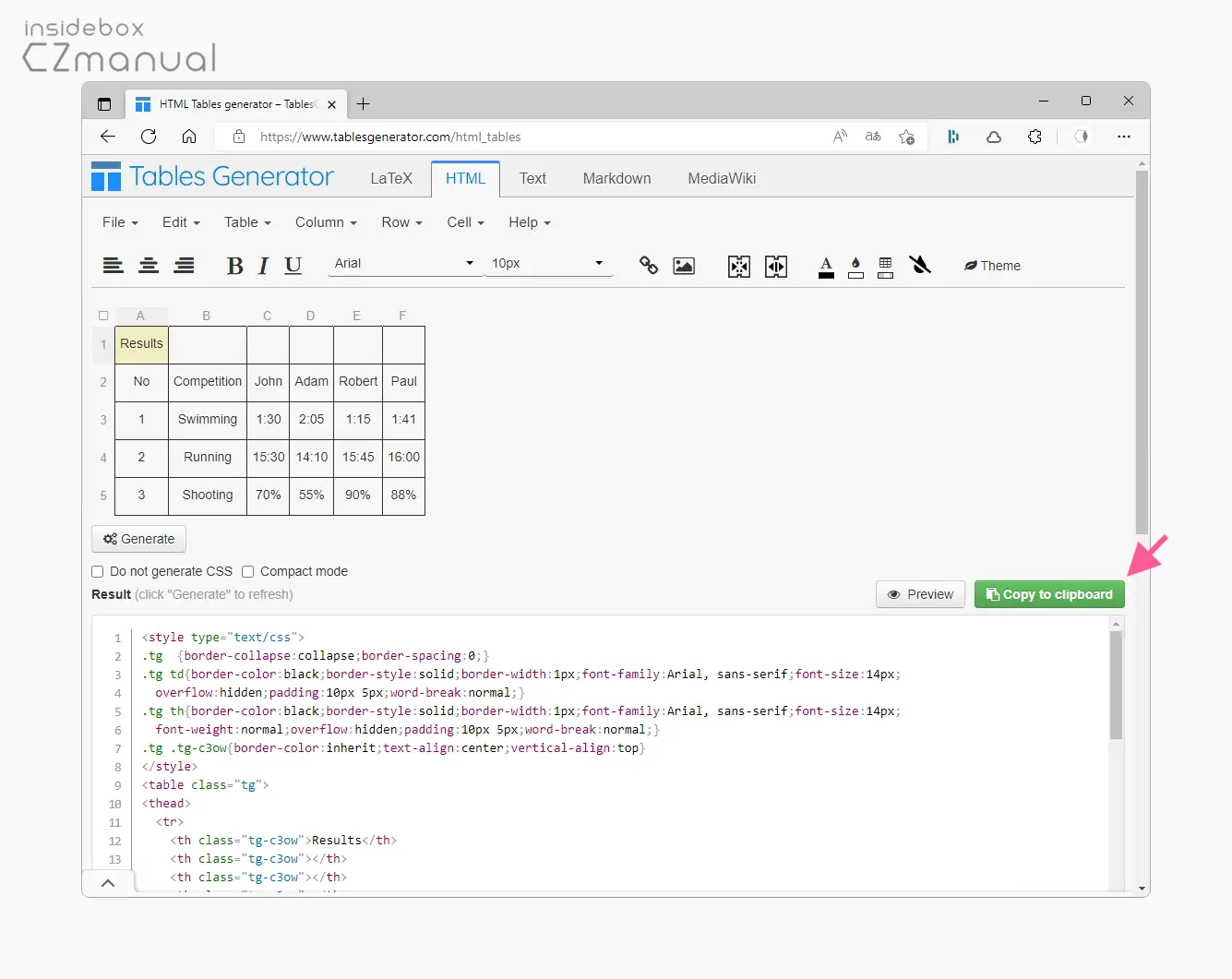Click Copy to clipboard button

tap(1049, 594)
